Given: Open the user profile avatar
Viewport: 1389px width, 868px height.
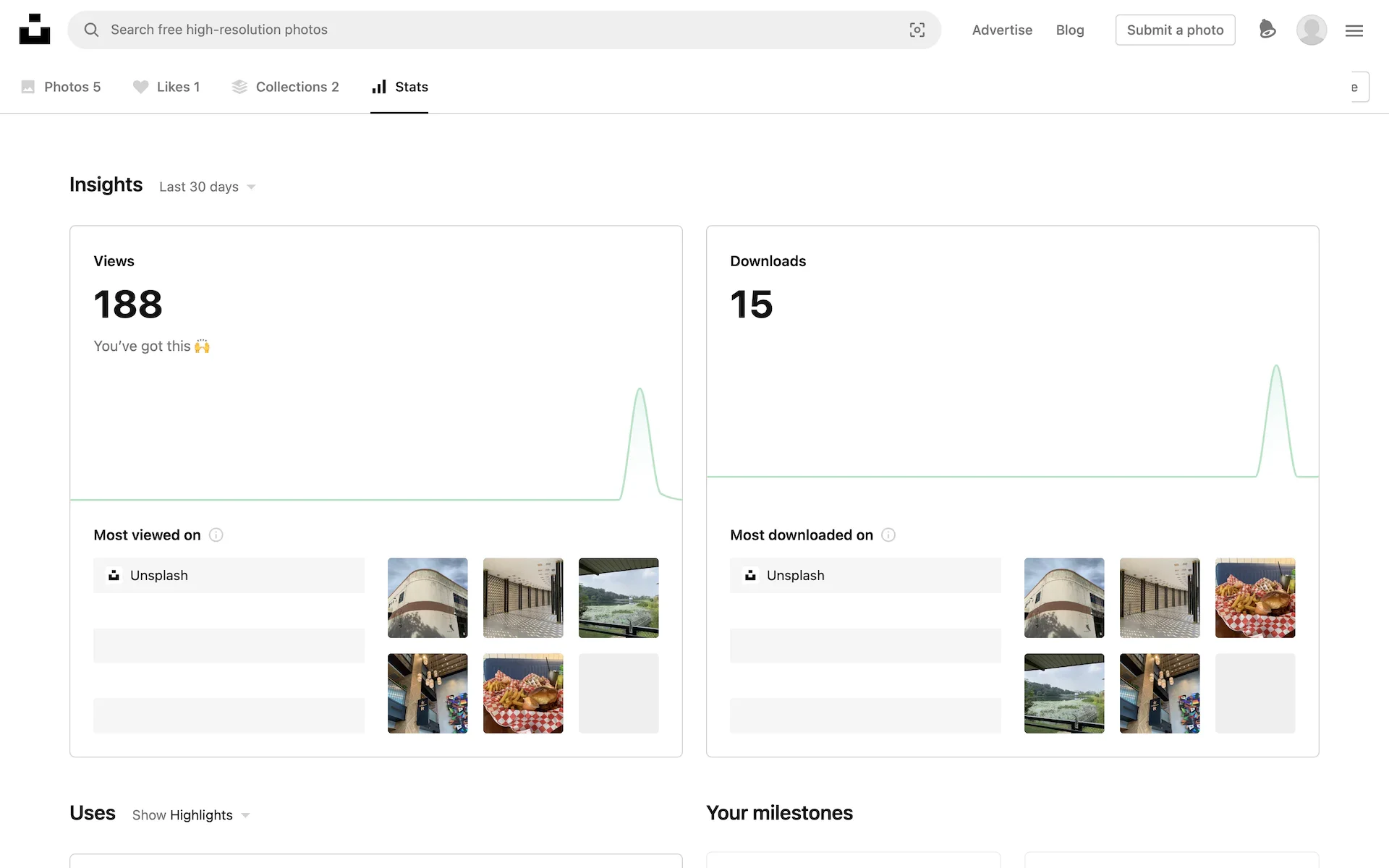Looking at the screenshot, I should click(1312, 30).
